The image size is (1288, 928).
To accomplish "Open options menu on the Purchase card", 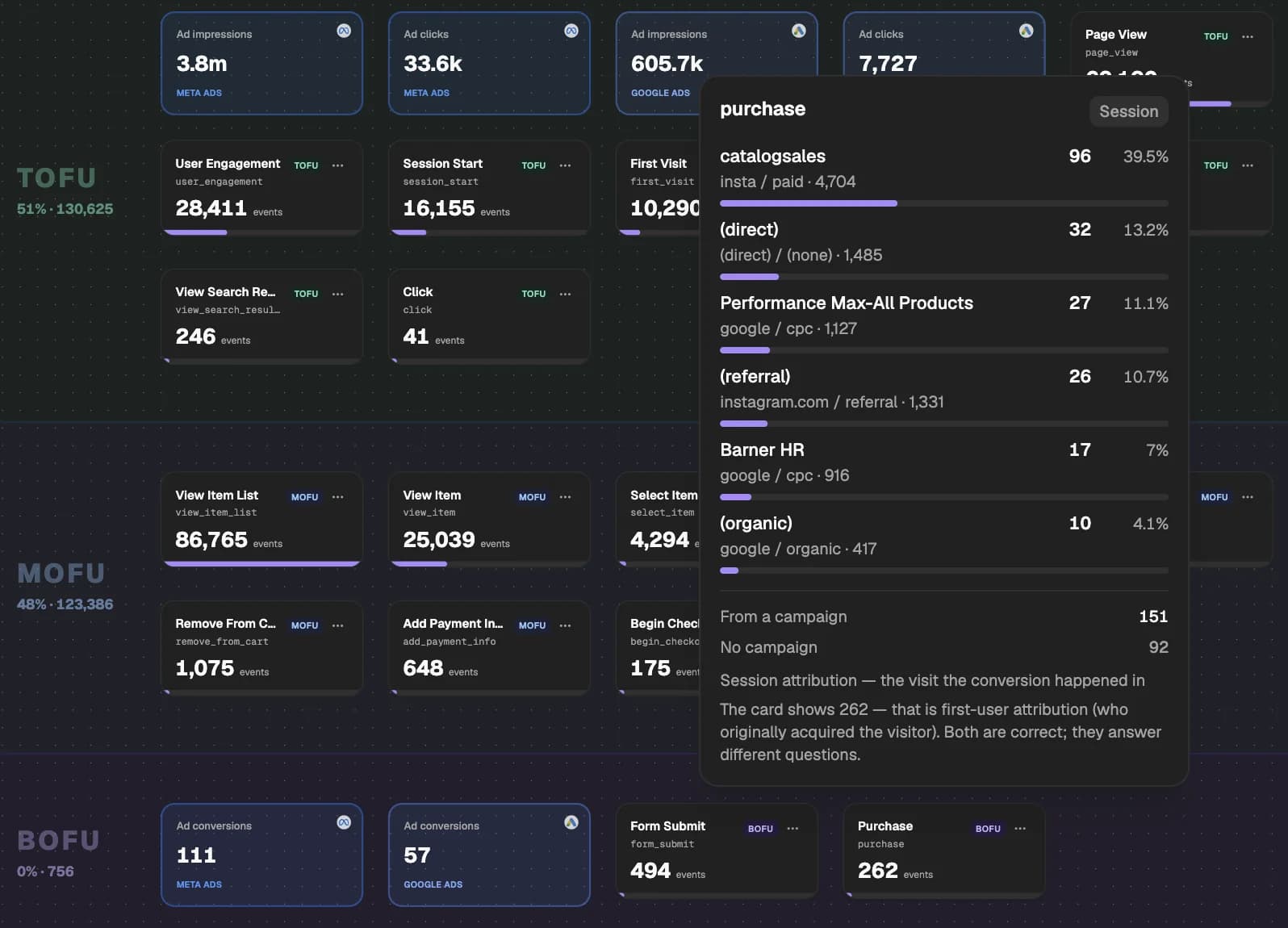I will [x=1020, y=829].
